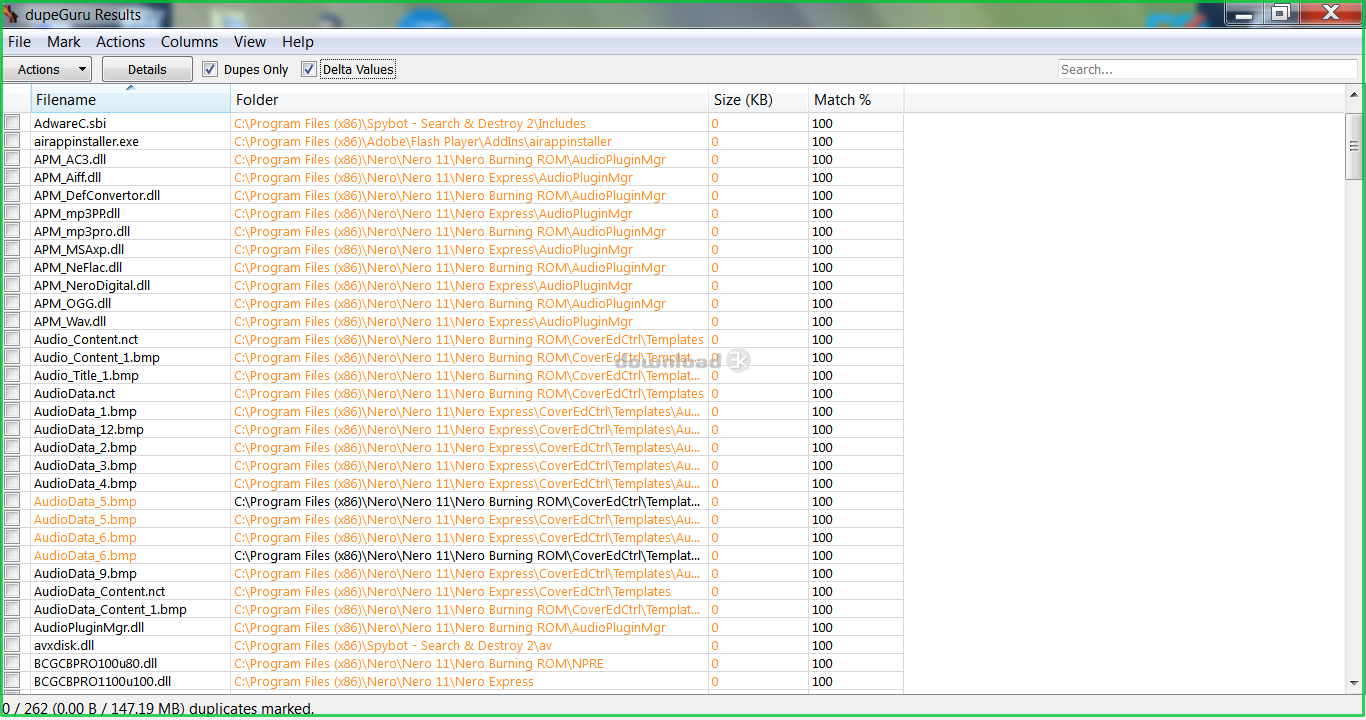Click the Nero Burning ROM\NPRE folder path
This screenshot has width=1366, height=720.
pos(419,663)
